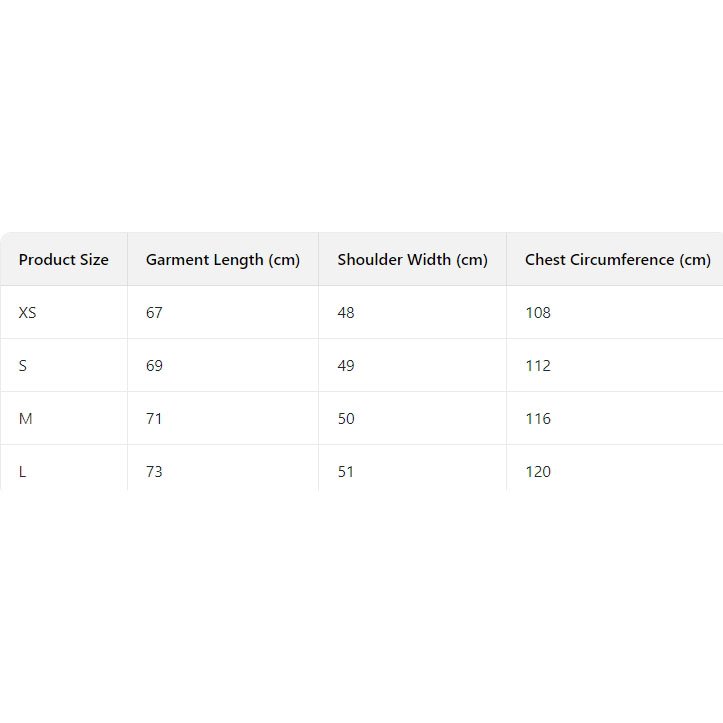Click shoulder width value 49
The width and height of the screenshot is (723, 723).
click(x=346, y=366)
